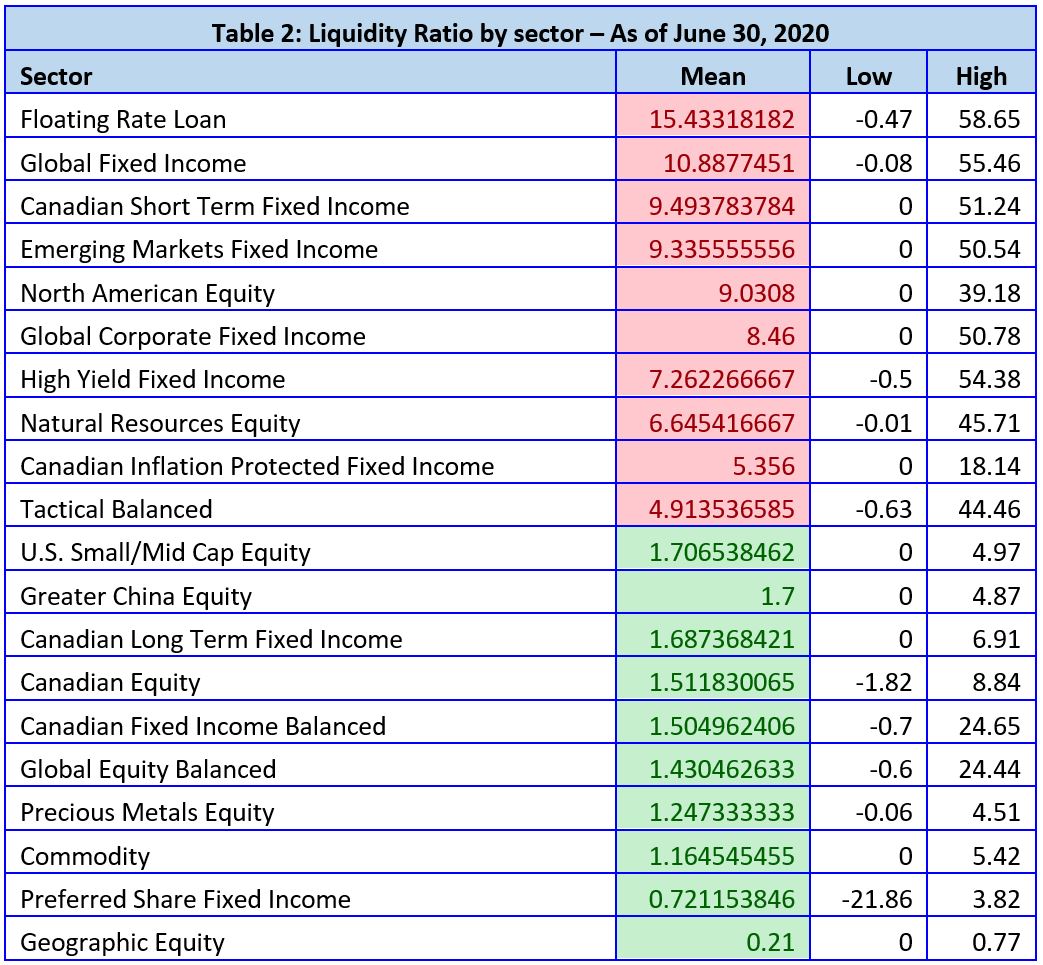
Task: Click the high value 54.38
Action: 989,379
